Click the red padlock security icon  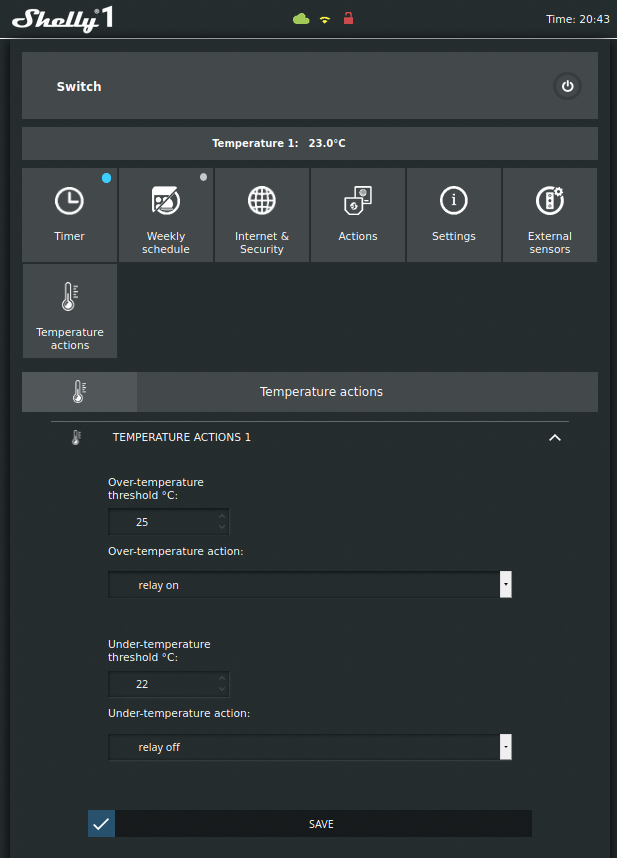tap(348, 18)
